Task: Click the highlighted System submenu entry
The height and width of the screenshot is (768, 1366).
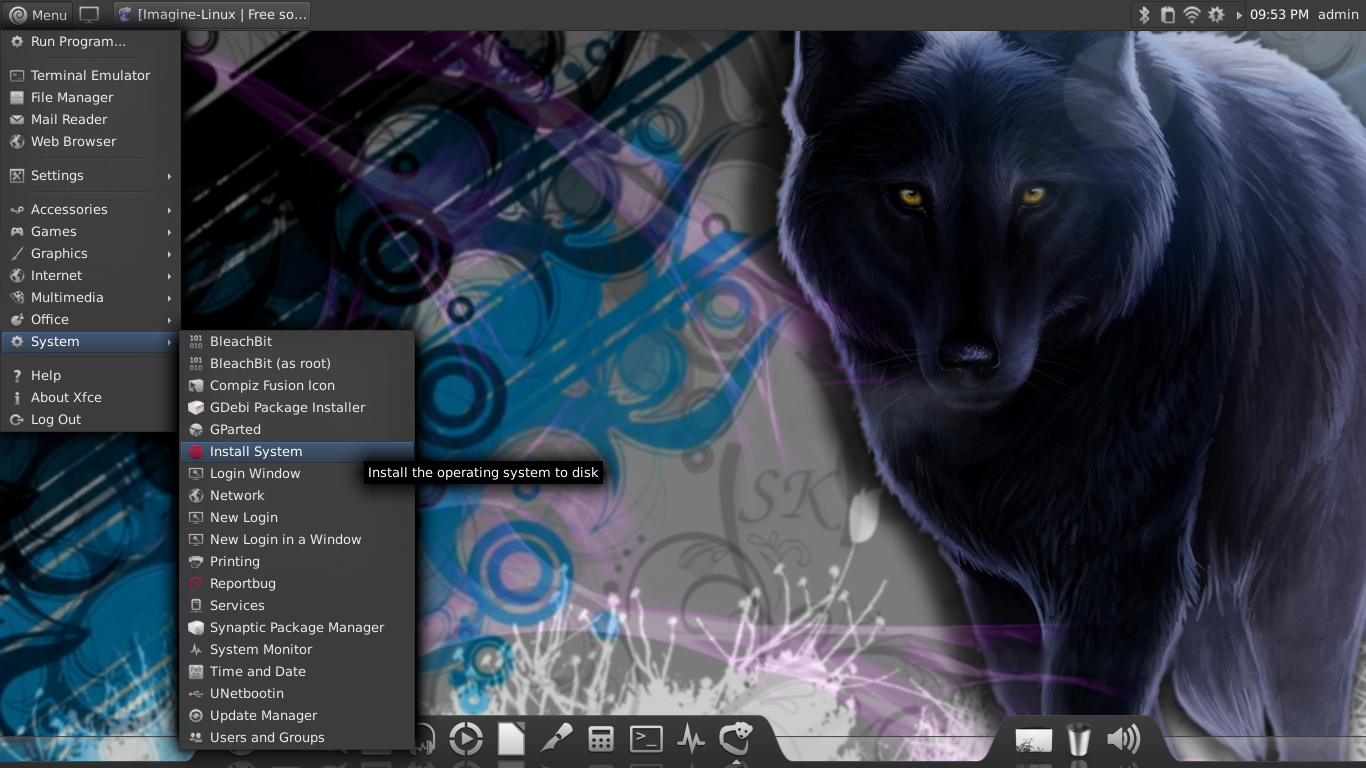Action: point(90,341)
